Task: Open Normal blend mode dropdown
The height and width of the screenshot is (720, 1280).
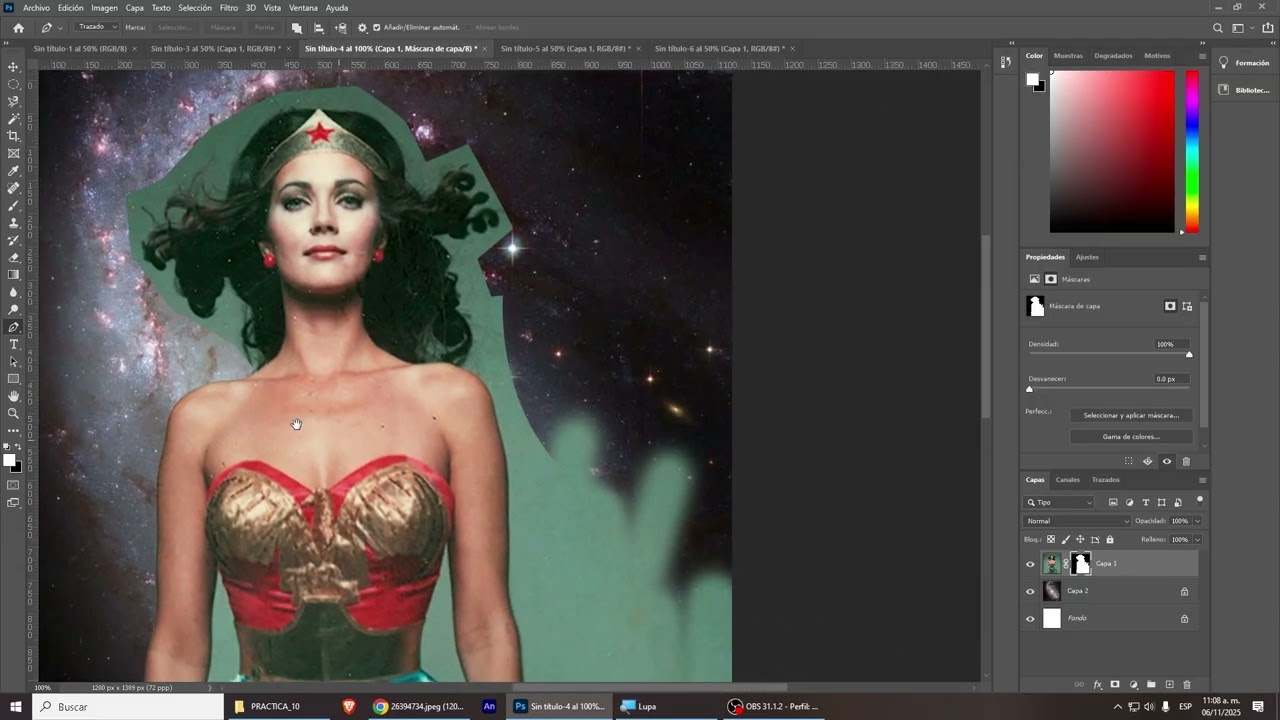Action: [x=1077, y=521]
